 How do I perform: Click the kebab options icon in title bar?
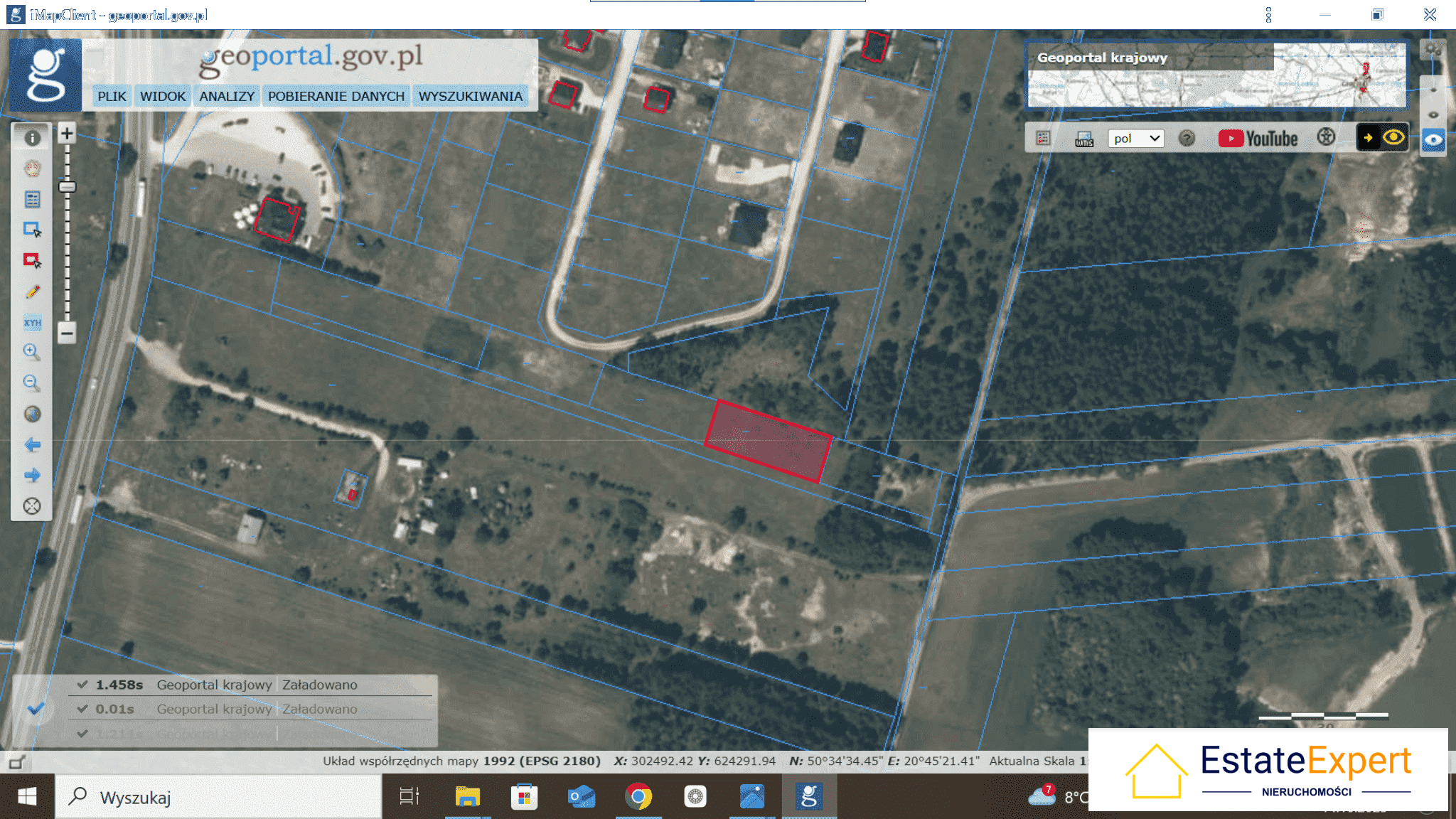pos(1269,15)
